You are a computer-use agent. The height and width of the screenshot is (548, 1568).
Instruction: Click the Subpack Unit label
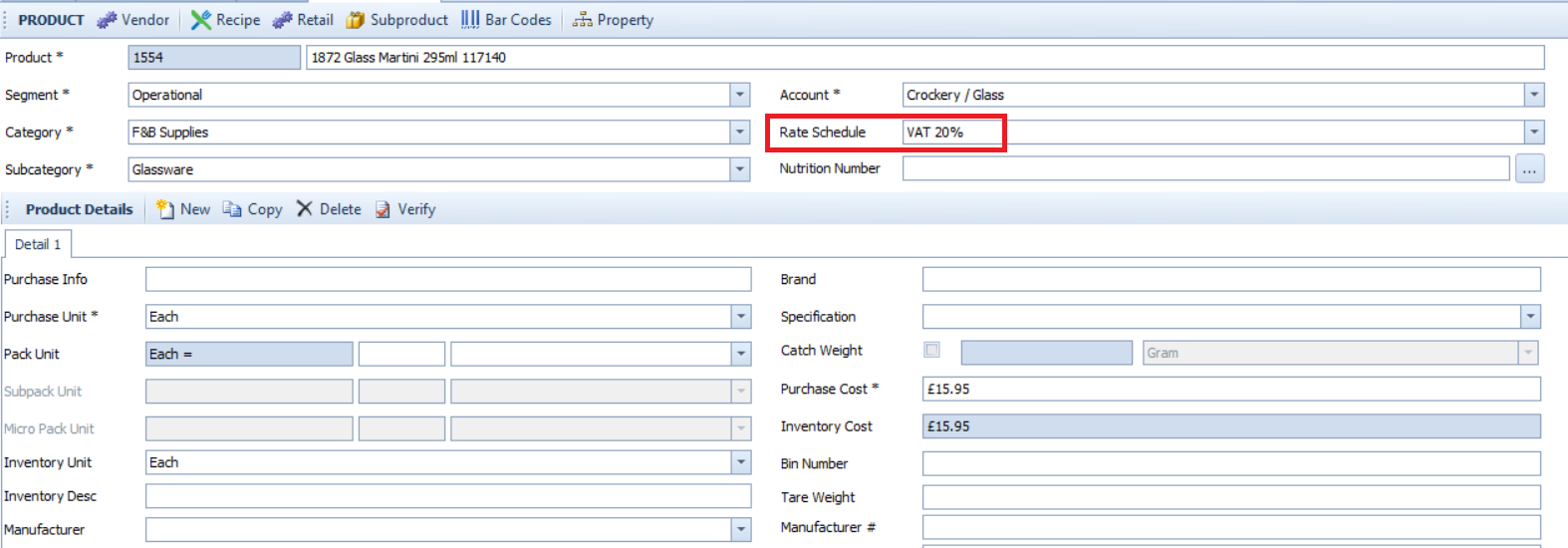(43, 392)
